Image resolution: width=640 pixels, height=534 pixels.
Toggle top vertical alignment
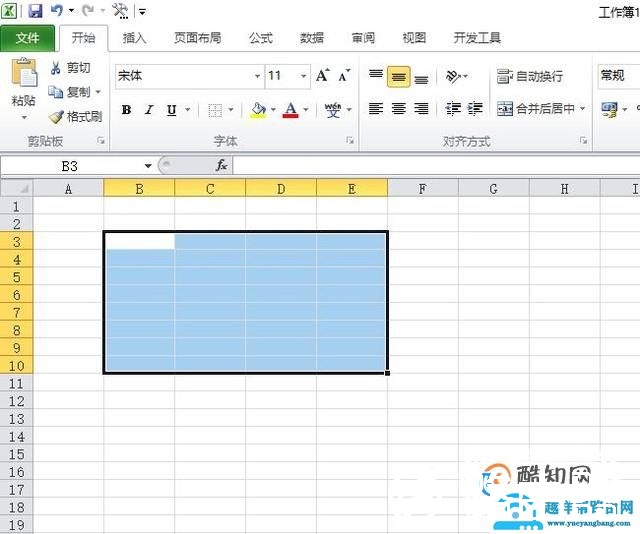[376, 75]
